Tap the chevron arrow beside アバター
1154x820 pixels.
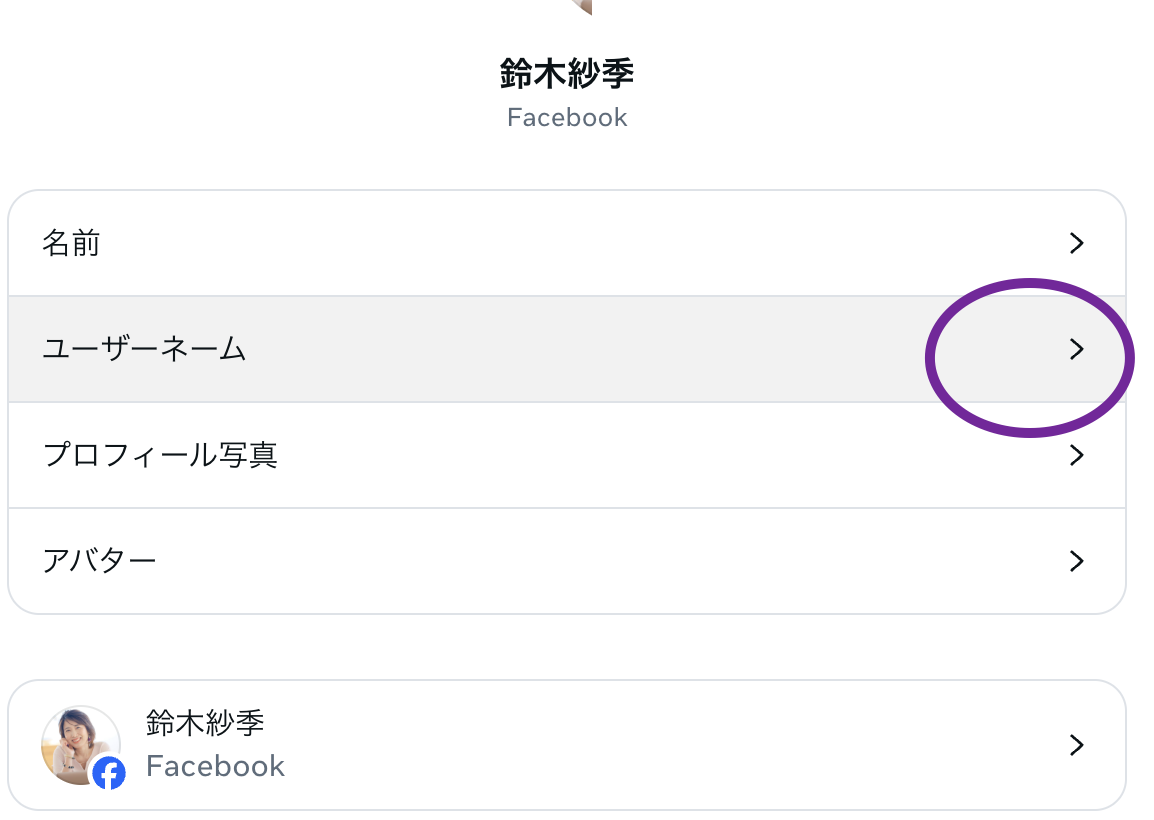click(1076, 561)
